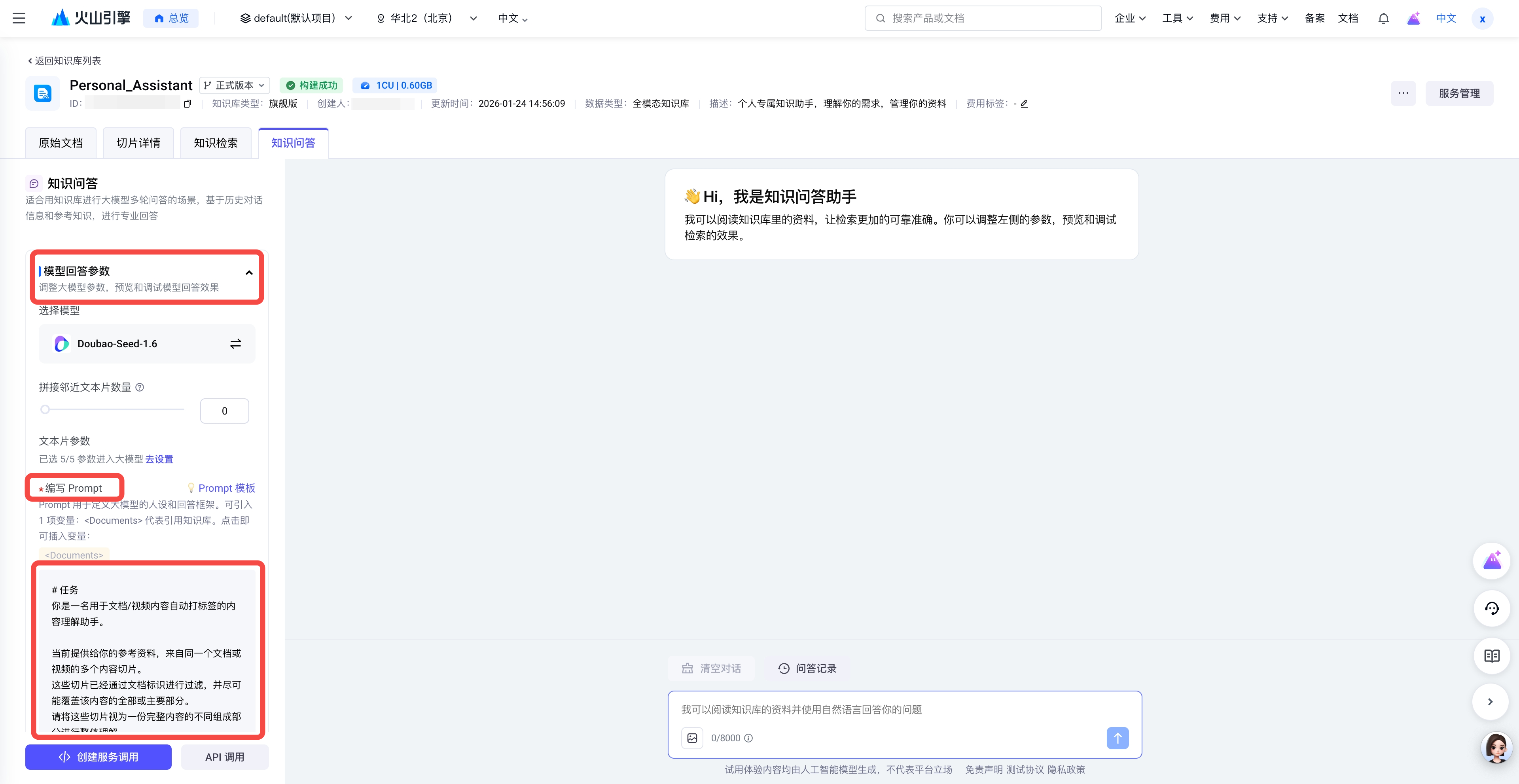Expand the default project dropdown
The height and width of the screenshot is (784, 1519).
pyautogui.click(x=296, y=18)
